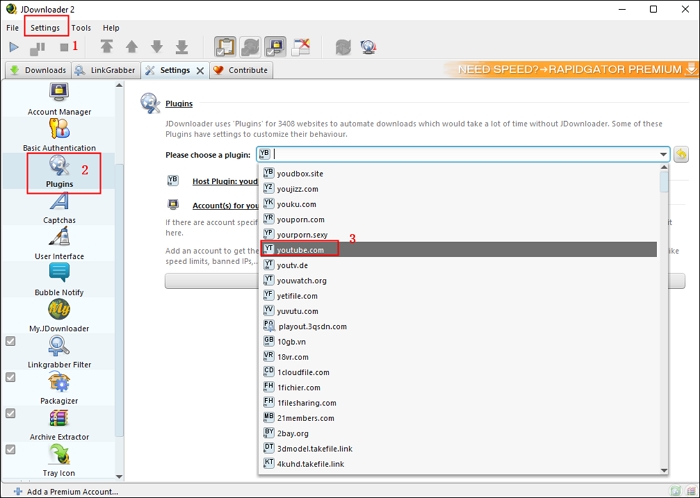Open Bubble Notify settings section

coord(59,280)
